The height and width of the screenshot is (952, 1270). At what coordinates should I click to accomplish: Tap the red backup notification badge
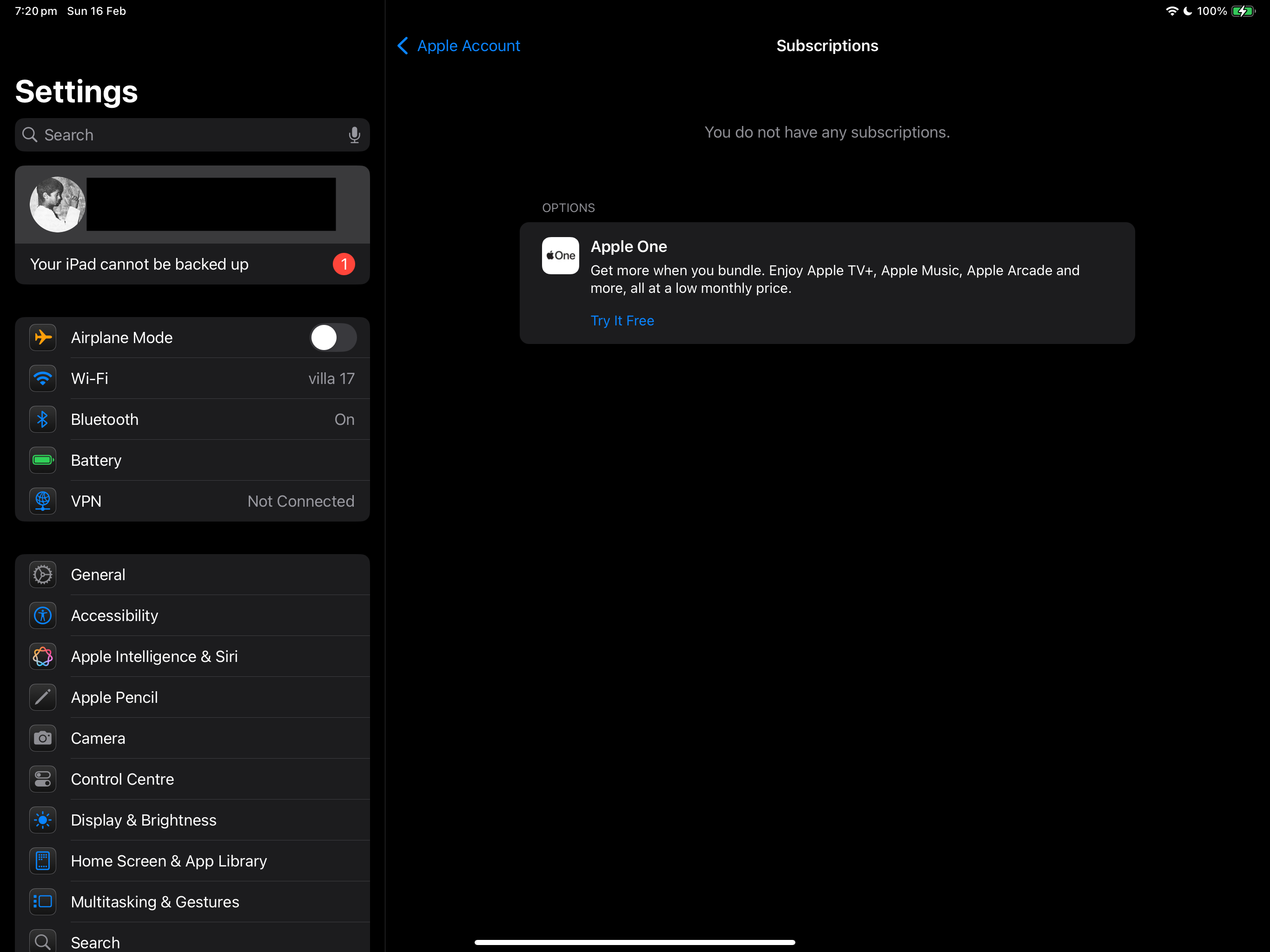344,264
